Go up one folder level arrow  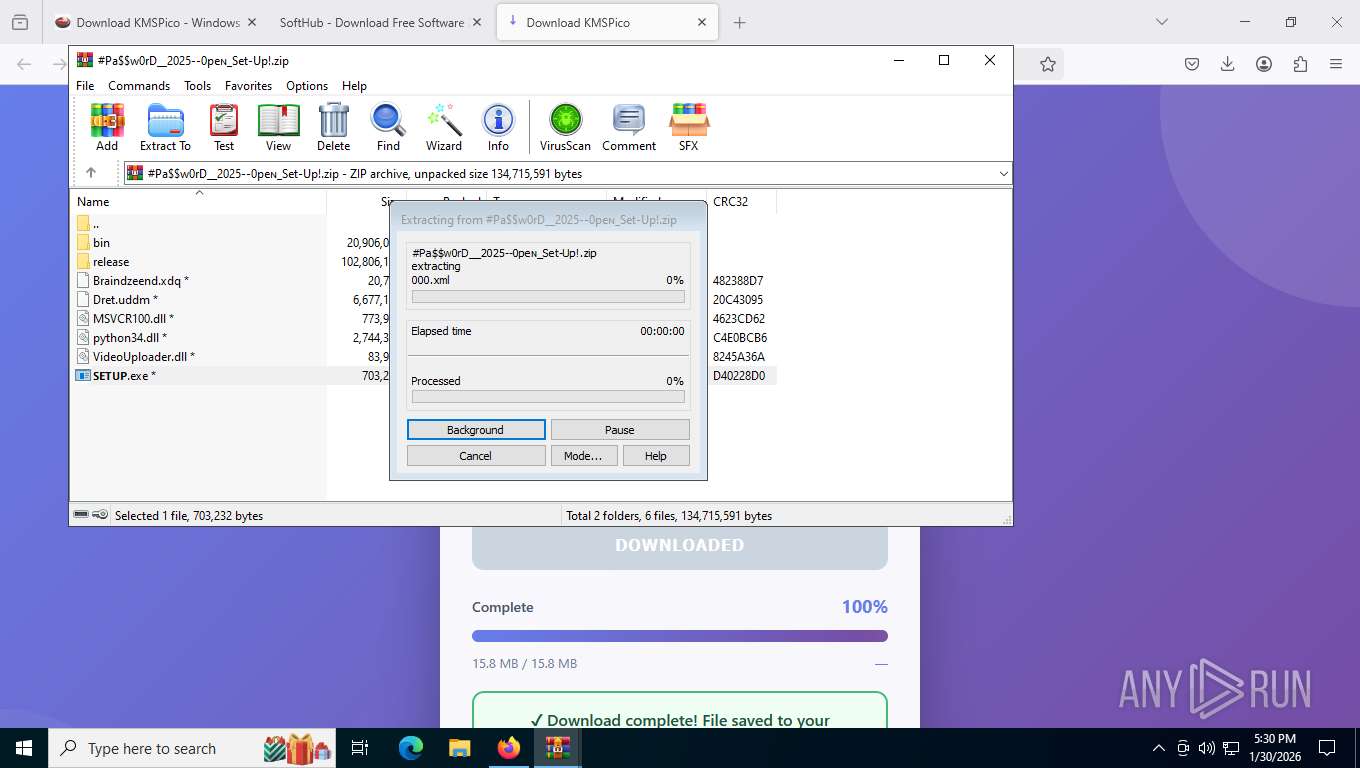click(91, 173)
